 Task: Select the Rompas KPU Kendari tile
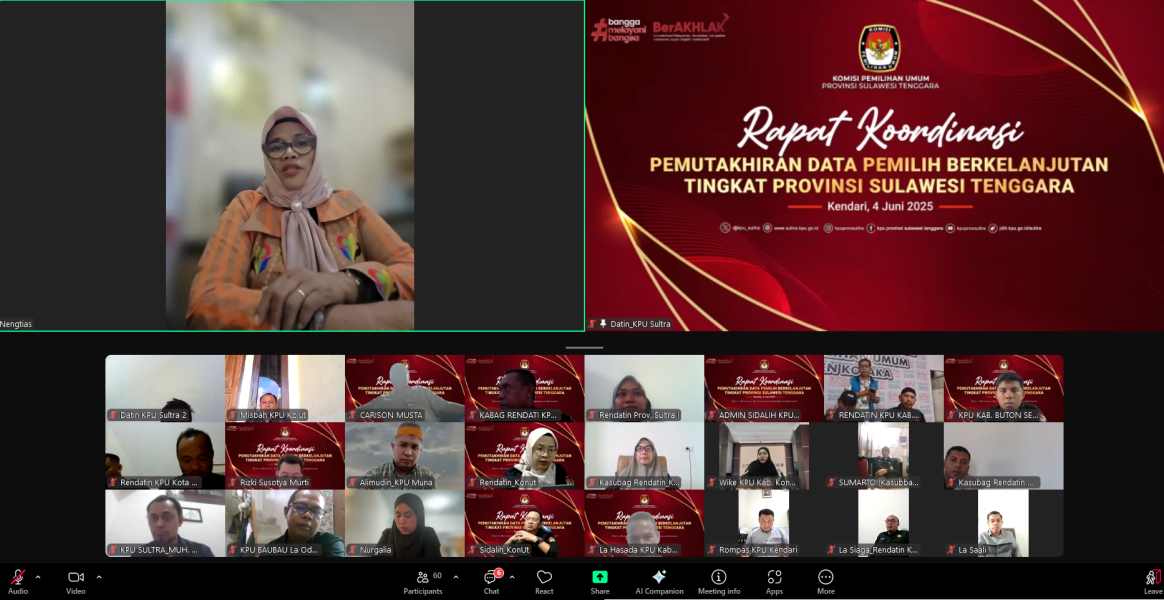764,523
